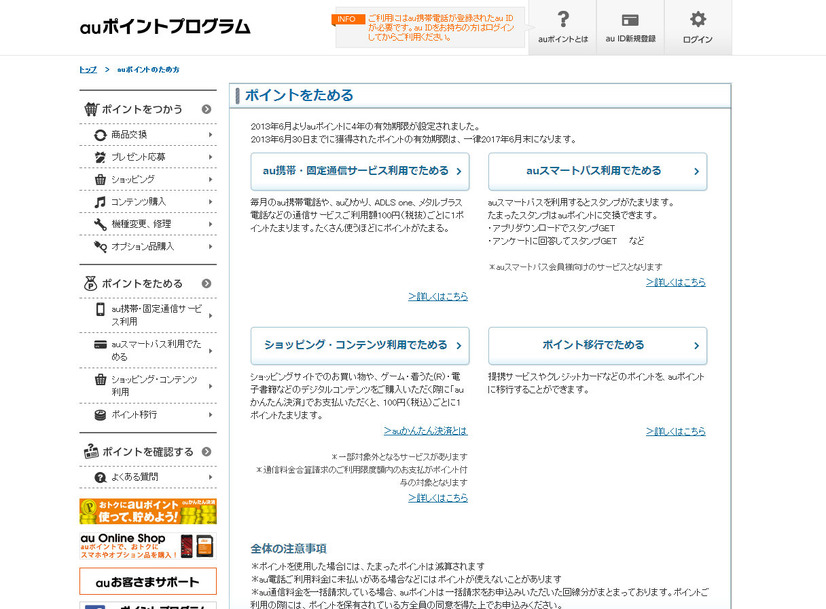The width and height of the screenshot is (826, 609).
Task: Click the wrench icon beside 機種変更、修理
Action: click(100, 224)
